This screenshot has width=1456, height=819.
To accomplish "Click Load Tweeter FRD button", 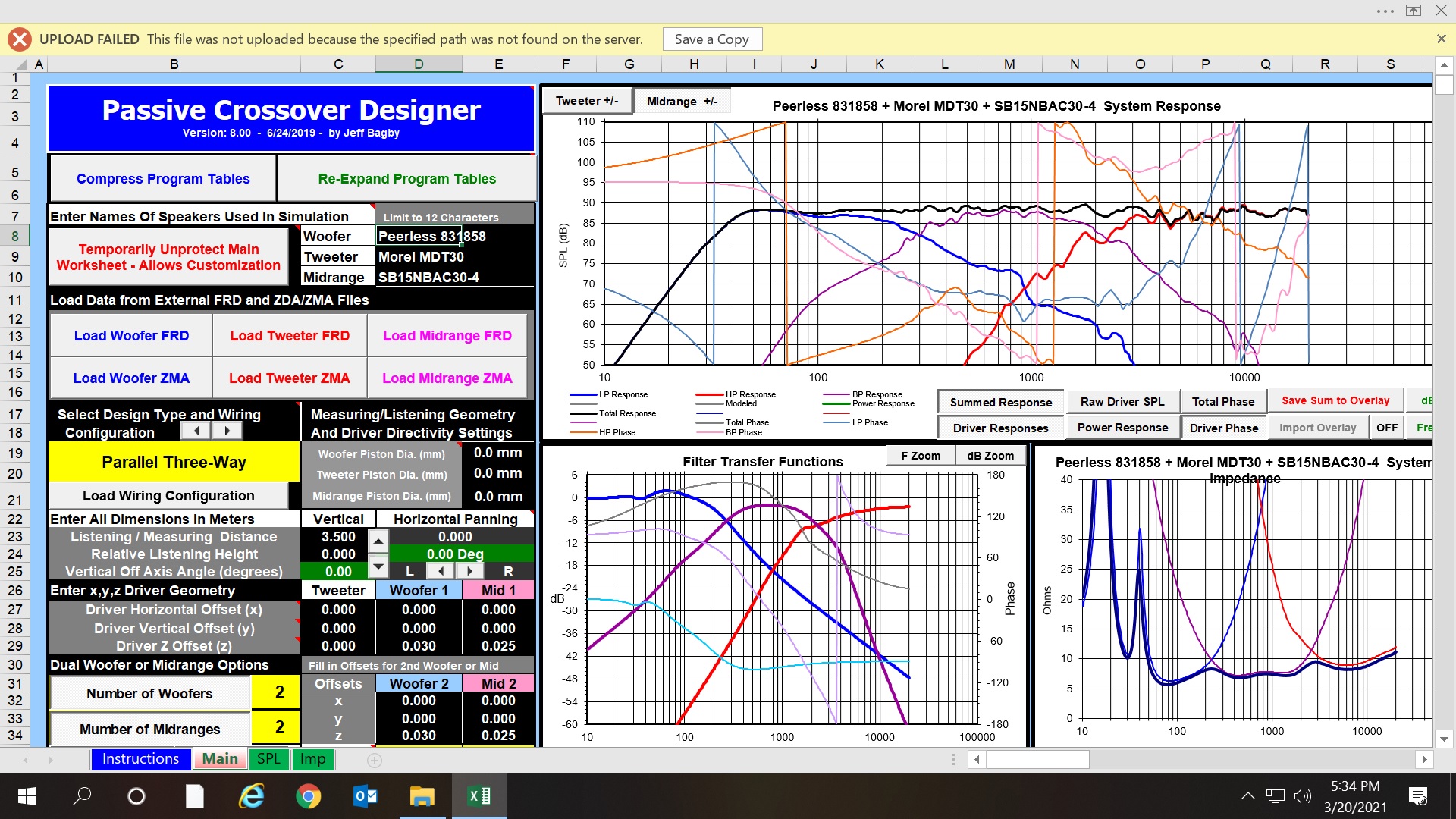I will (x=290, y=336).
